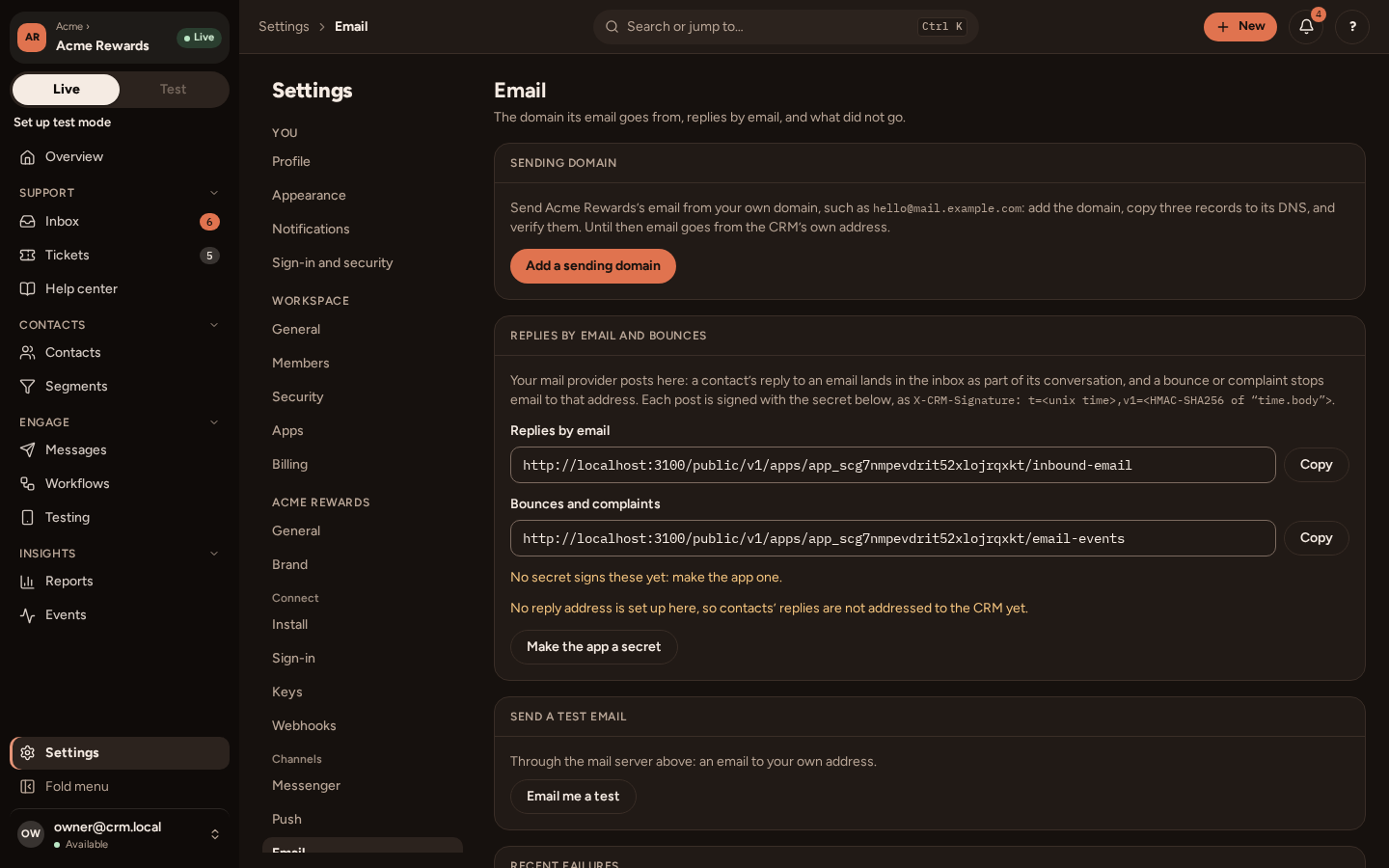Collapse the Support section
Screen dimensions: 1389x868
click(214, 193)
